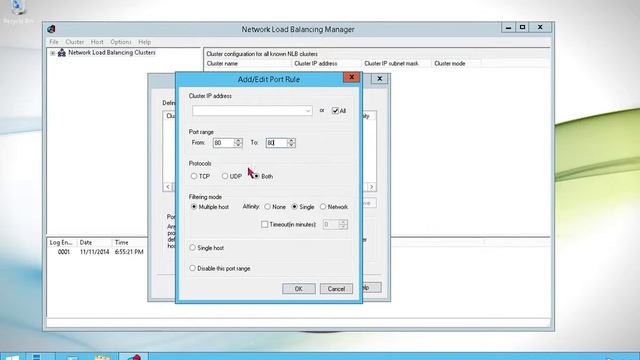The image size is (640, 360).
Task: Select the UDP protocol option
Action: coord(225,176)
